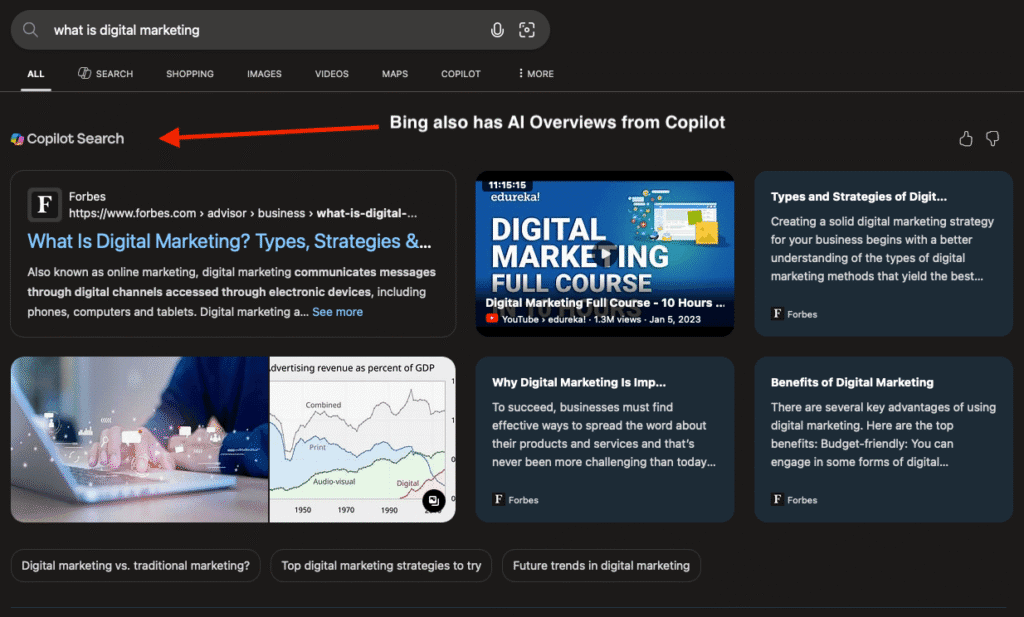This screenshot has height=617, width=1024.
Task: Open the Videos tab
Action: [x=332, y=74]
